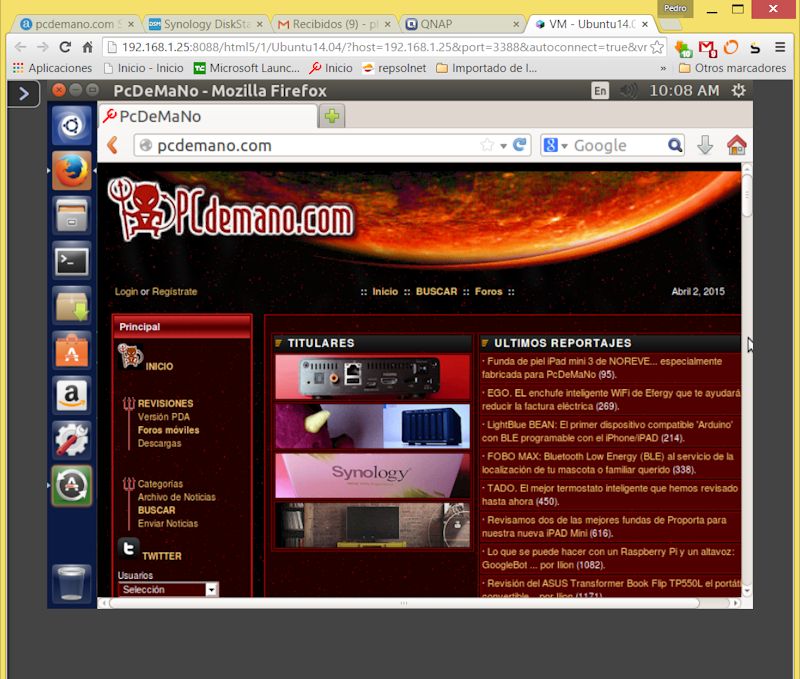Open the Amazon dock icon
The image size is (800, 679).
point(71,395)
